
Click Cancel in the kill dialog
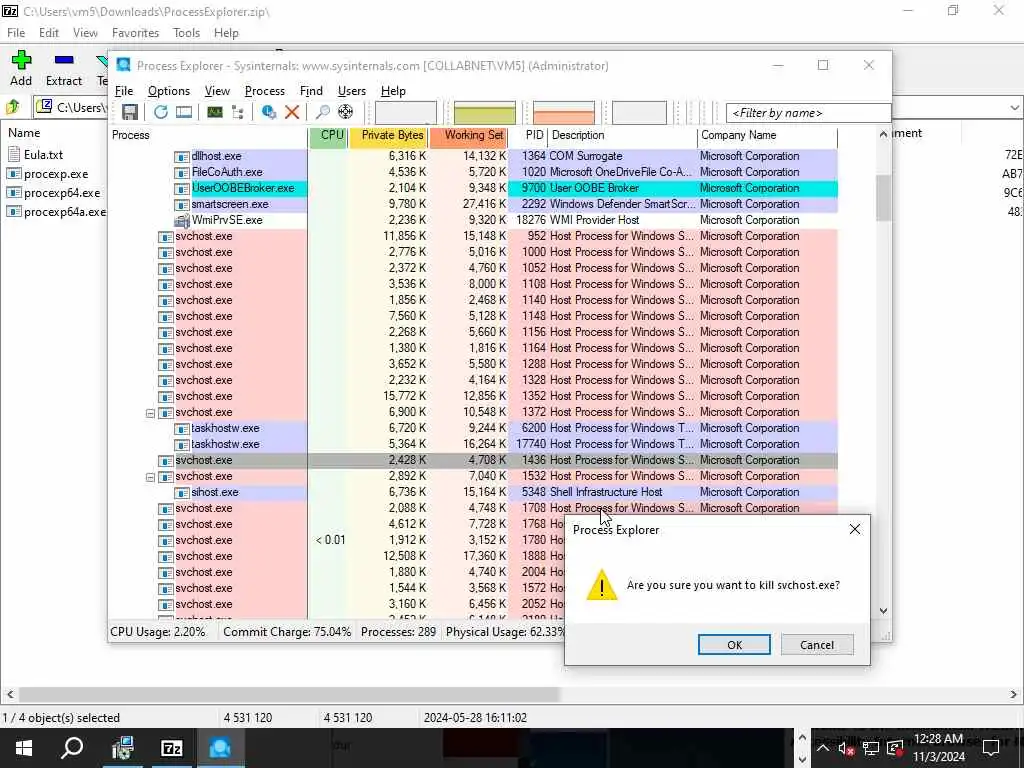tap(817, 645)
